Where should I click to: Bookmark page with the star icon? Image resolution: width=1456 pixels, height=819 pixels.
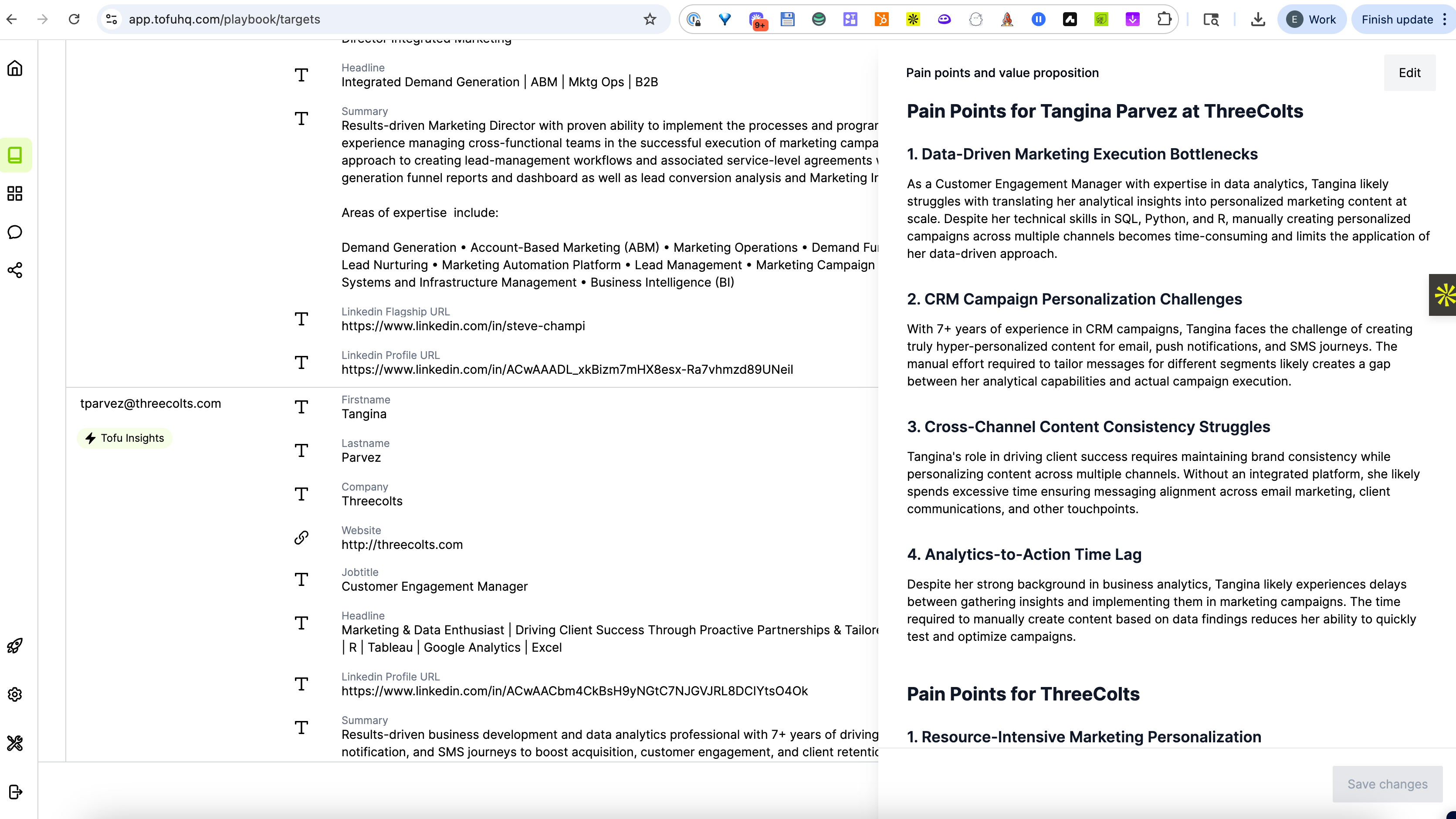pos(650,19)
